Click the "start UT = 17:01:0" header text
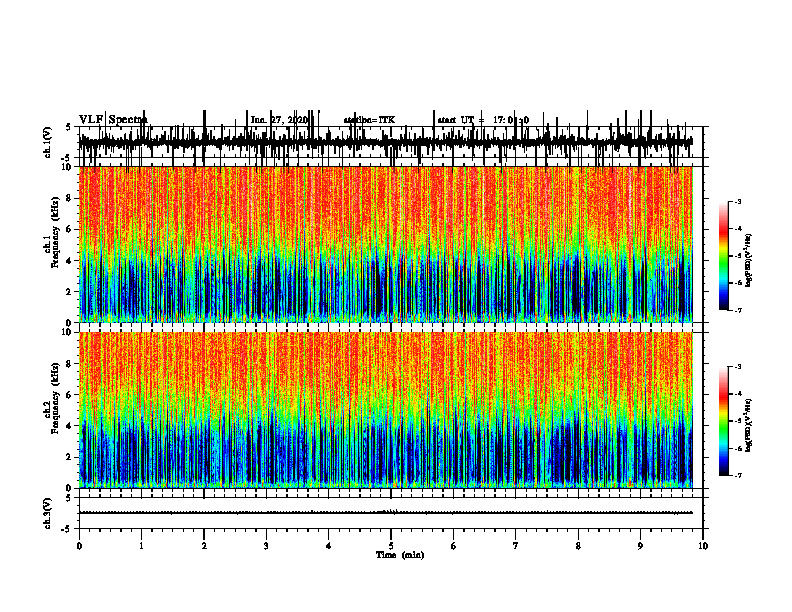792x612 pixels. tap(483, 120)
